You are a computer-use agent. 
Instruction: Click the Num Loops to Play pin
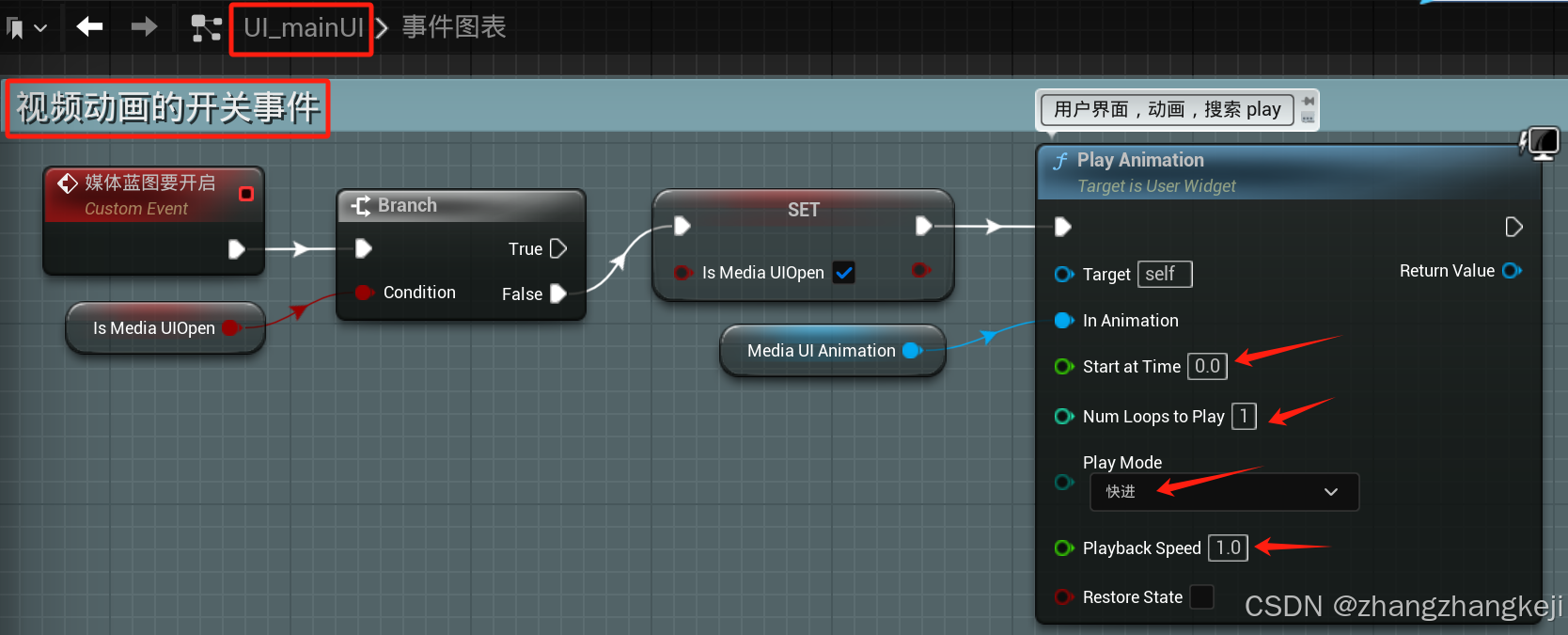(x=1064, y=417)
